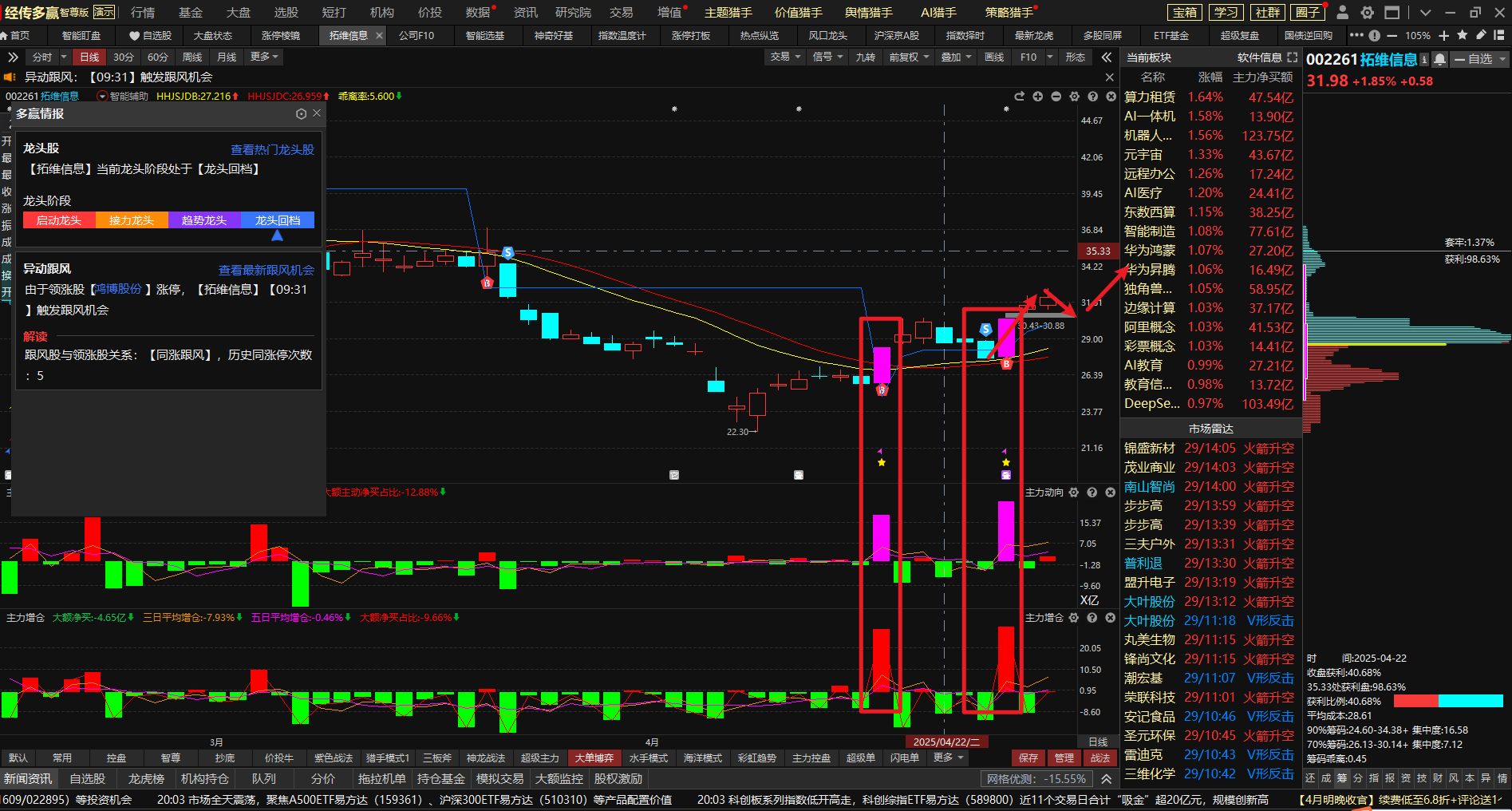This screenshot has height=811, width=1512.
Task: Open 主力动向 indicator settings gear
Action: point(1074,493)
